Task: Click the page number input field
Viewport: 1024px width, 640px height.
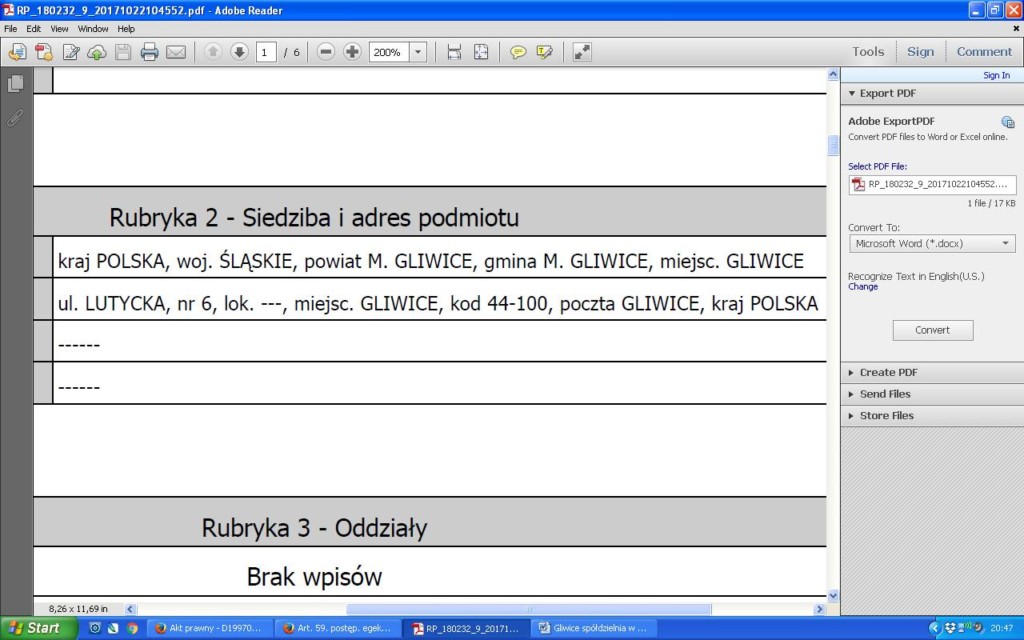Action: 266,52
